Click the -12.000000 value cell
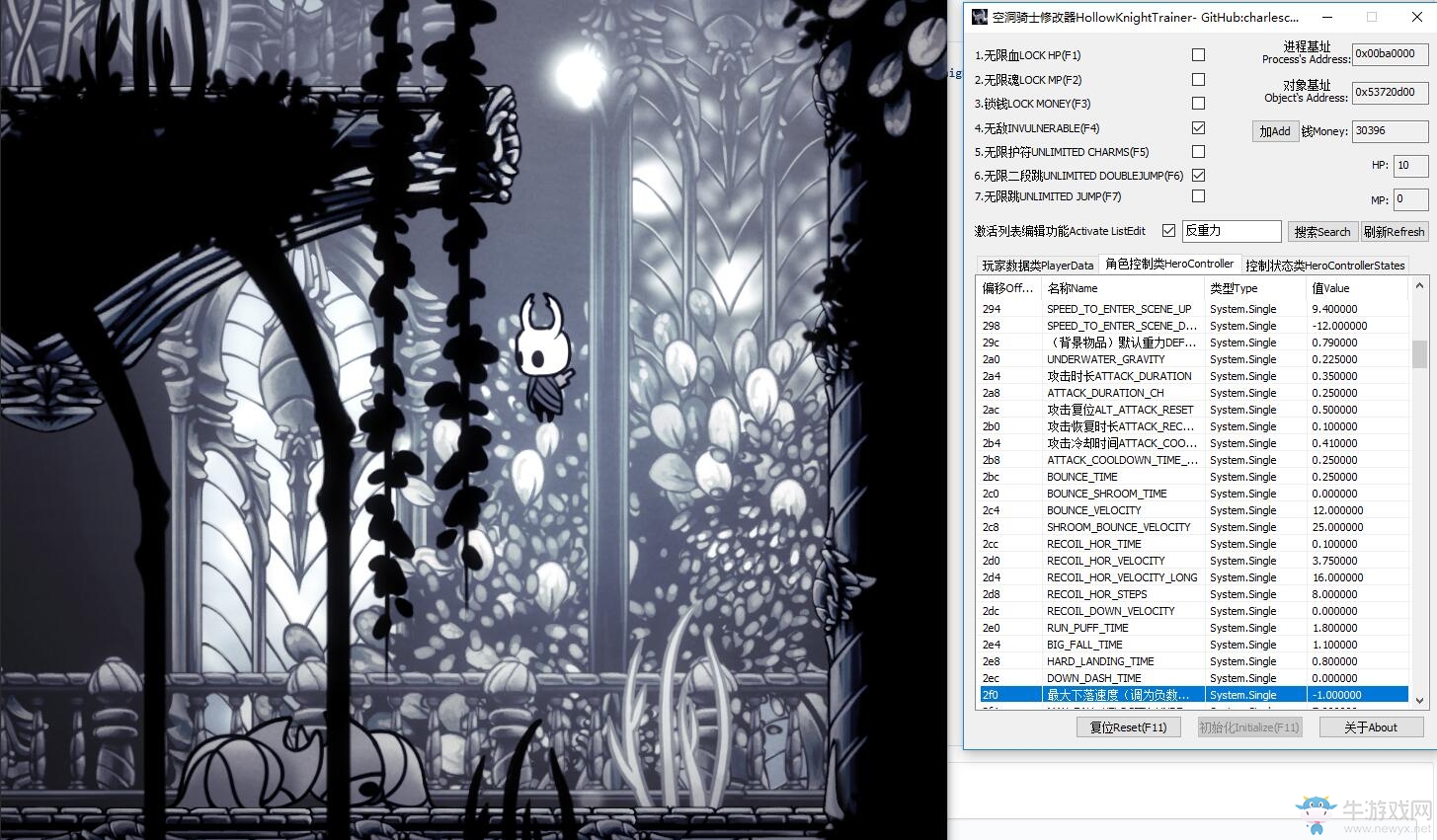Screen dimensions: 1437x840 pyautogui.click(x=1357, y=326)
